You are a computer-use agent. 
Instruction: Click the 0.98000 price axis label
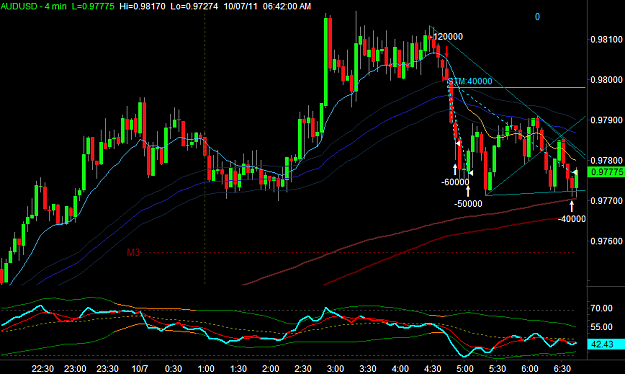click(606, 80)
